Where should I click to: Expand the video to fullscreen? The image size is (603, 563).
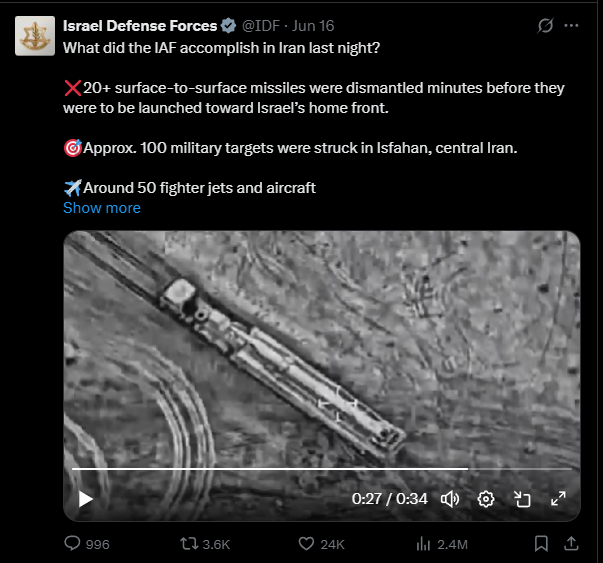(558, 499)
